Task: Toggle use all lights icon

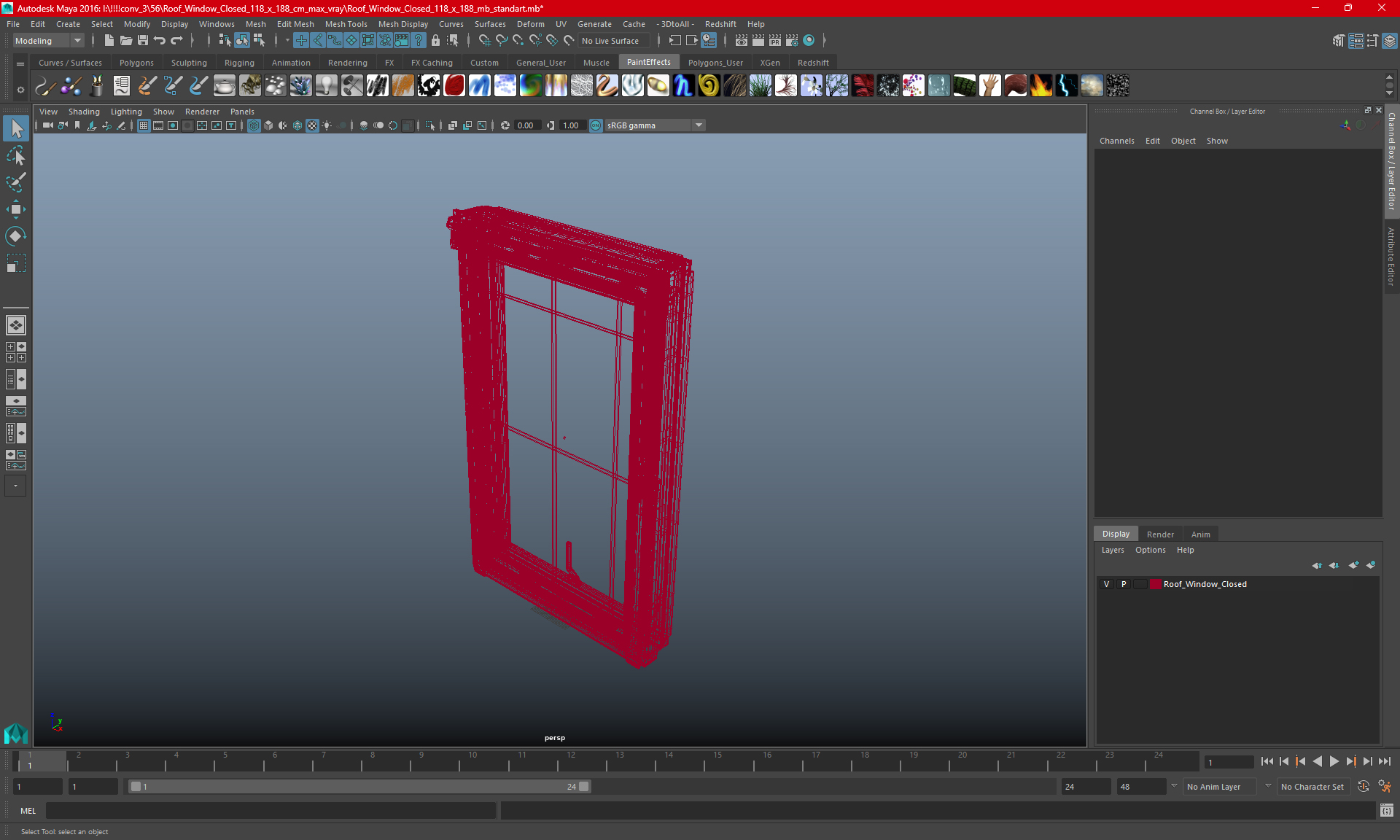Action: pyautogui.click(x=327, y=125)
